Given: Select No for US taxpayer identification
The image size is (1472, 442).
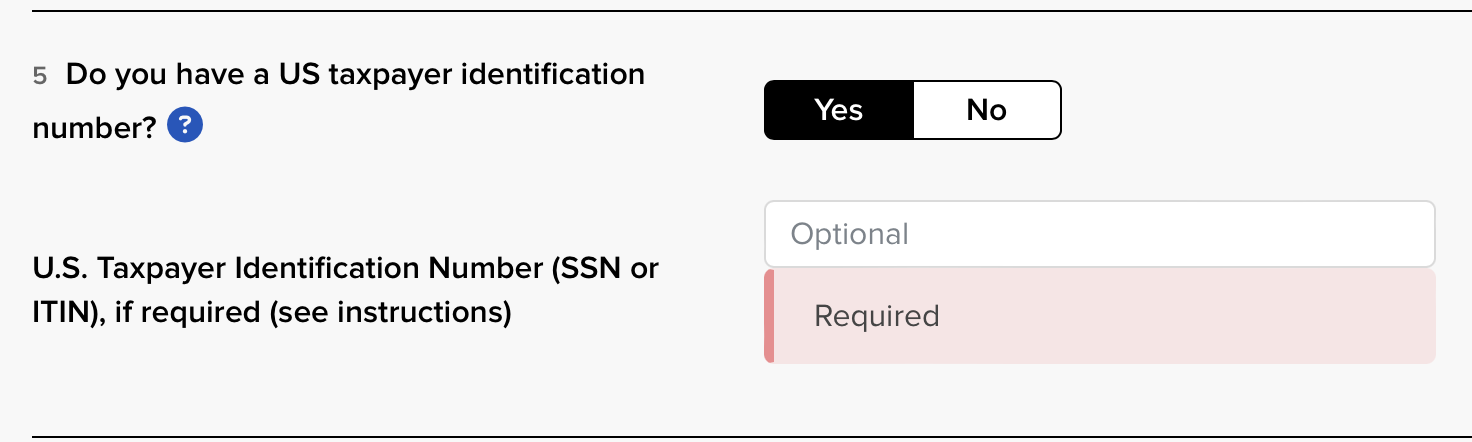Looking at the screenshot, I should pyautogui.click(x=986, y=110).
